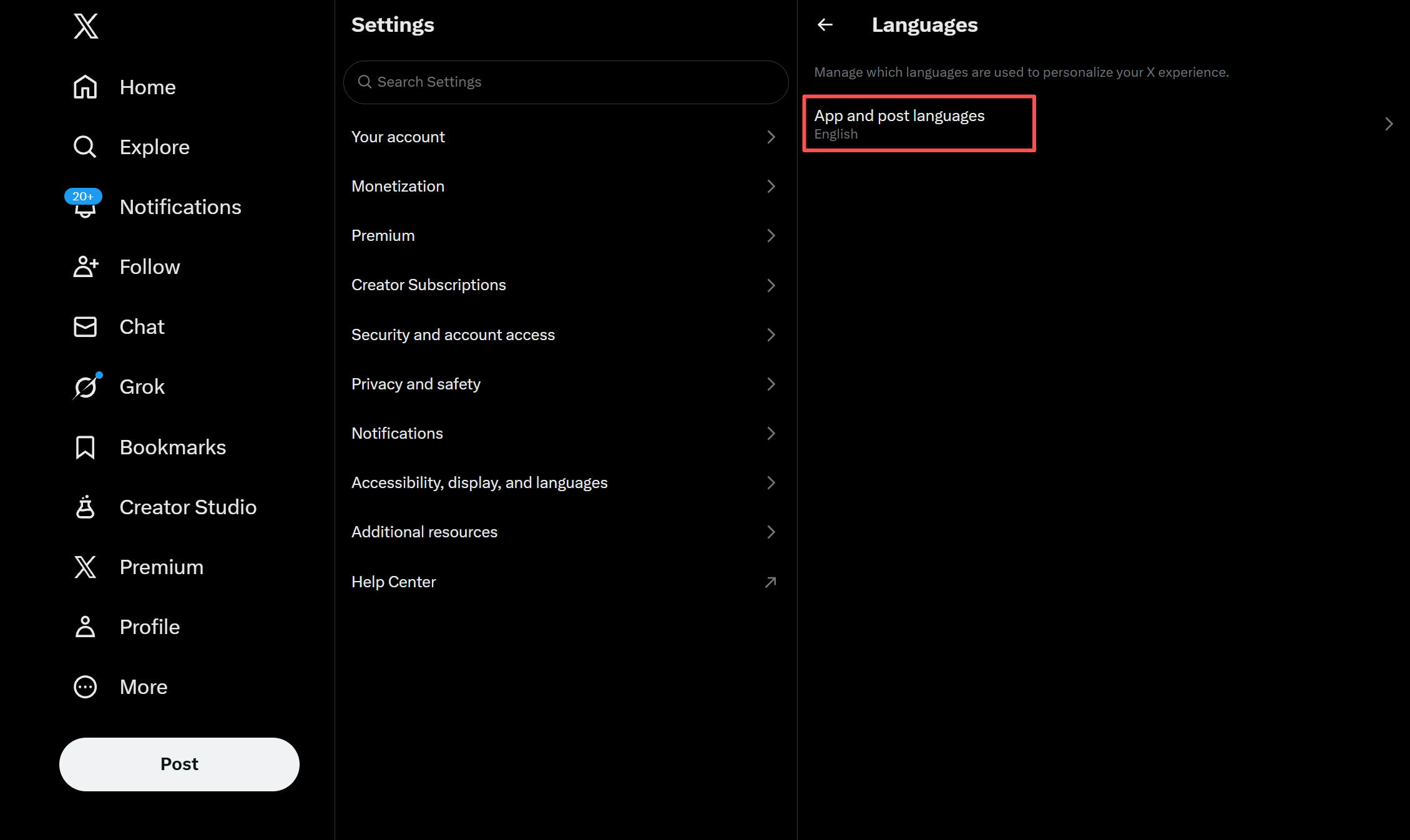Screen dimensions: 1410x840
Task: Click the X logo in the sidebar
Action: pyautogui.click(x=86, y=26)
